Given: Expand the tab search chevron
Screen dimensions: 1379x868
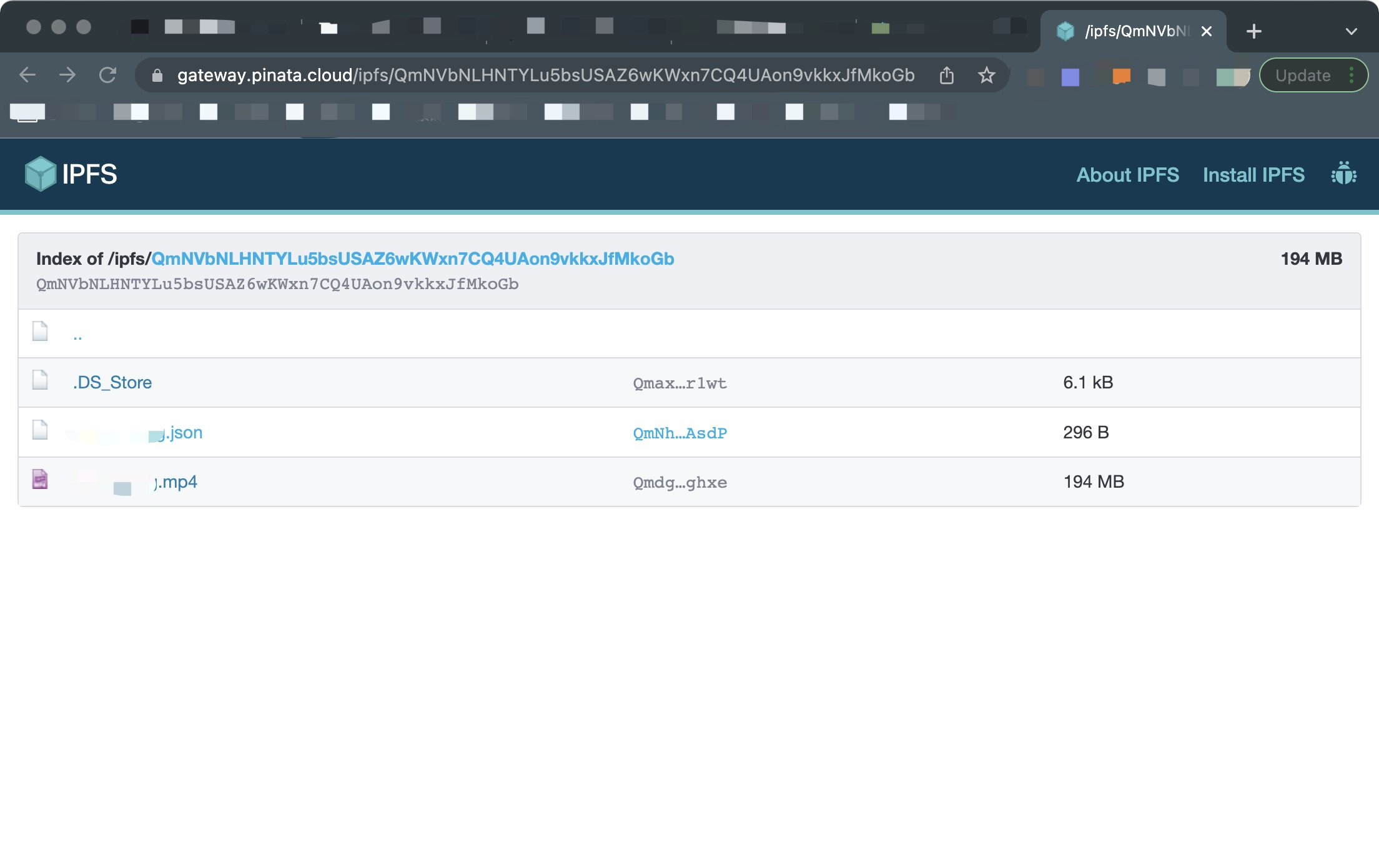Looking at the screenshot, I should coord(1352,31).
